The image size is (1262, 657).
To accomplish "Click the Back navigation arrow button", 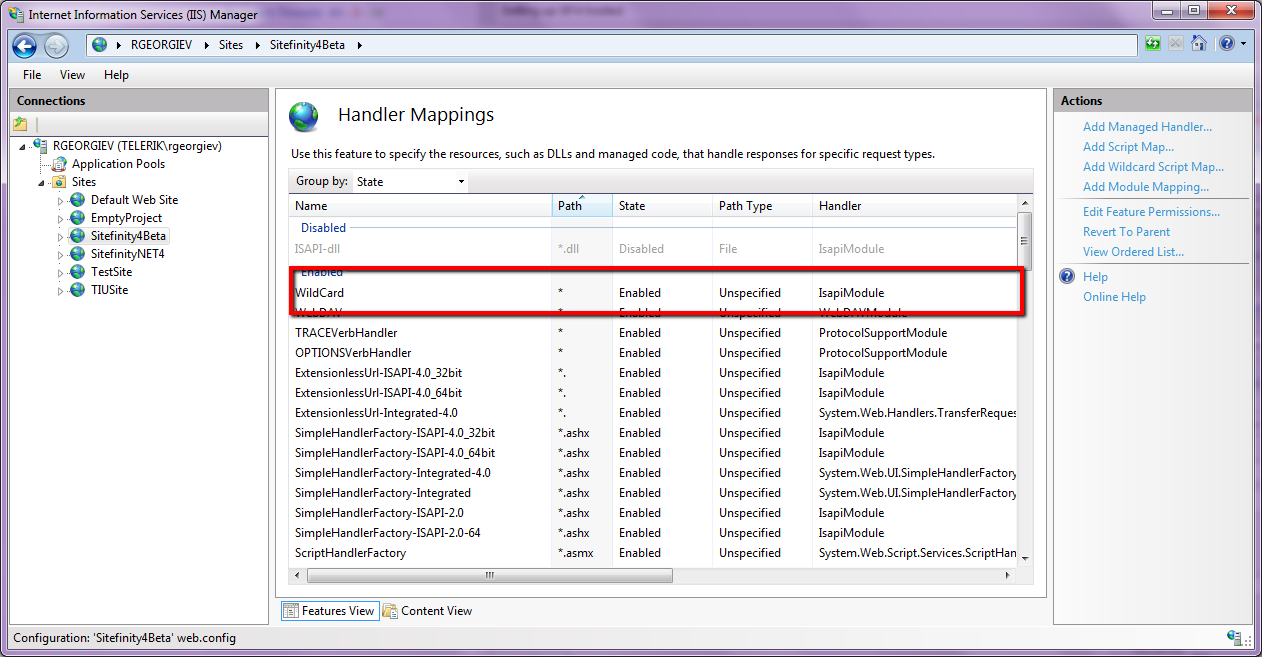I will [x=25, y=45].
